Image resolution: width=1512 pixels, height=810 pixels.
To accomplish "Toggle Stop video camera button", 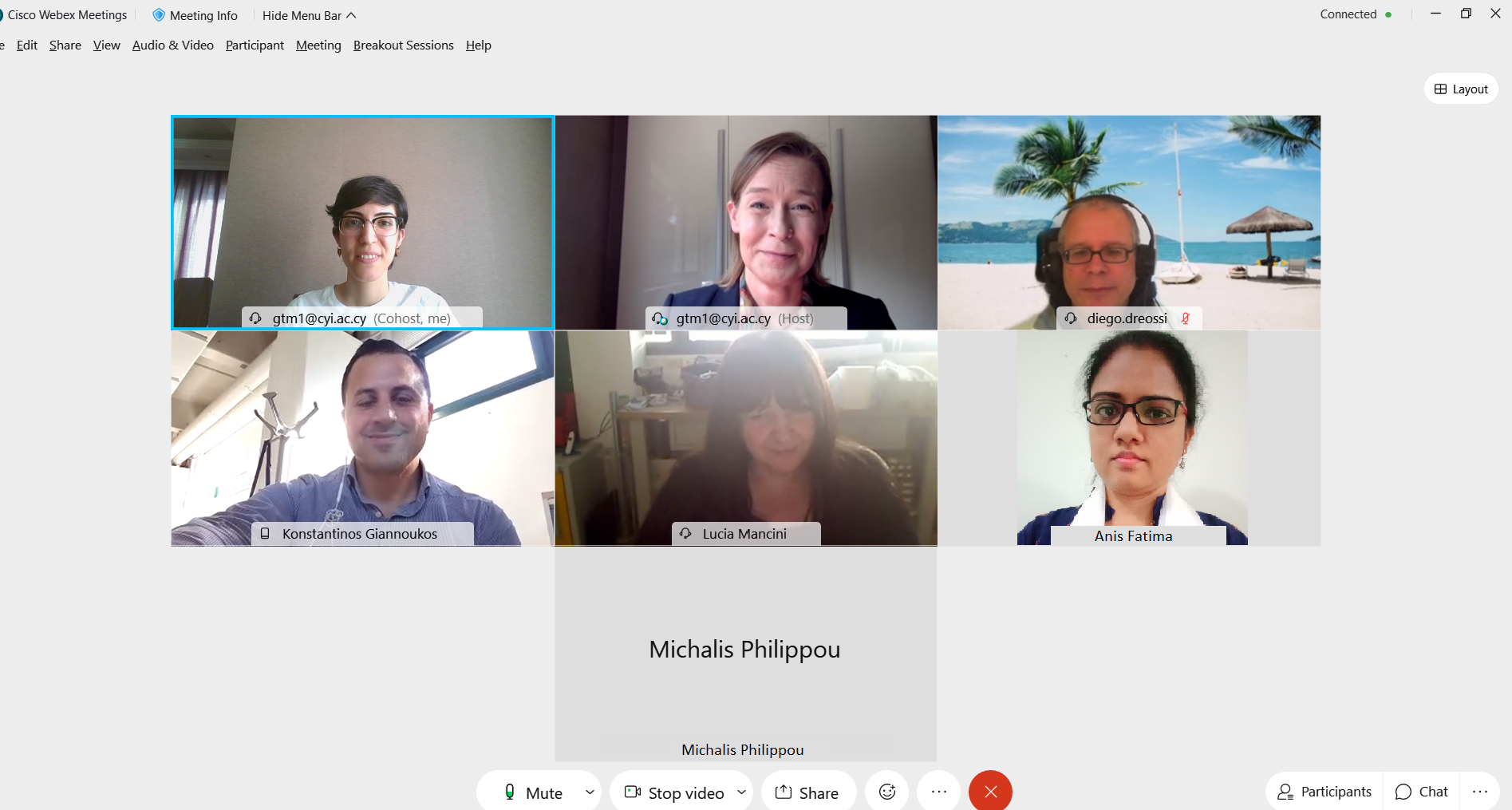I will click(x=673, y=792).
